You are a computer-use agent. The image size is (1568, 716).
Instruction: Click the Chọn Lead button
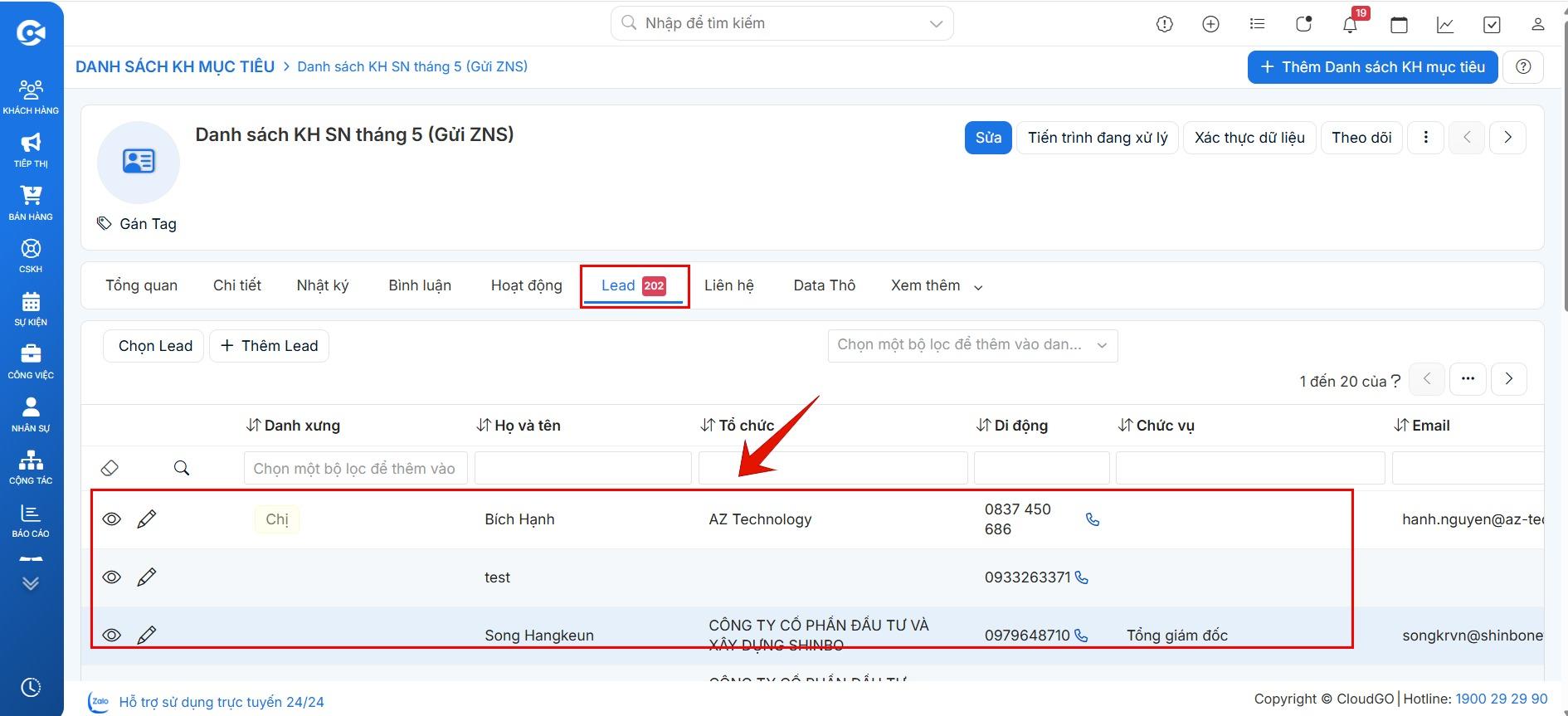153,346
